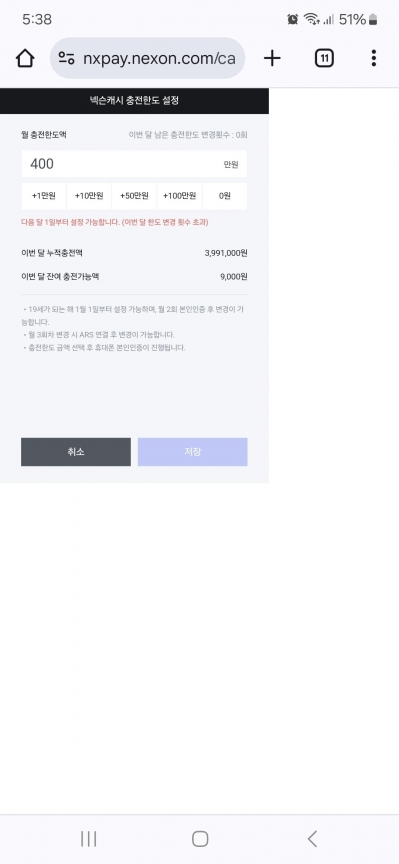Open the browser three-dot menu
Viewport: 399px width, 864px height.
(374, 58)
